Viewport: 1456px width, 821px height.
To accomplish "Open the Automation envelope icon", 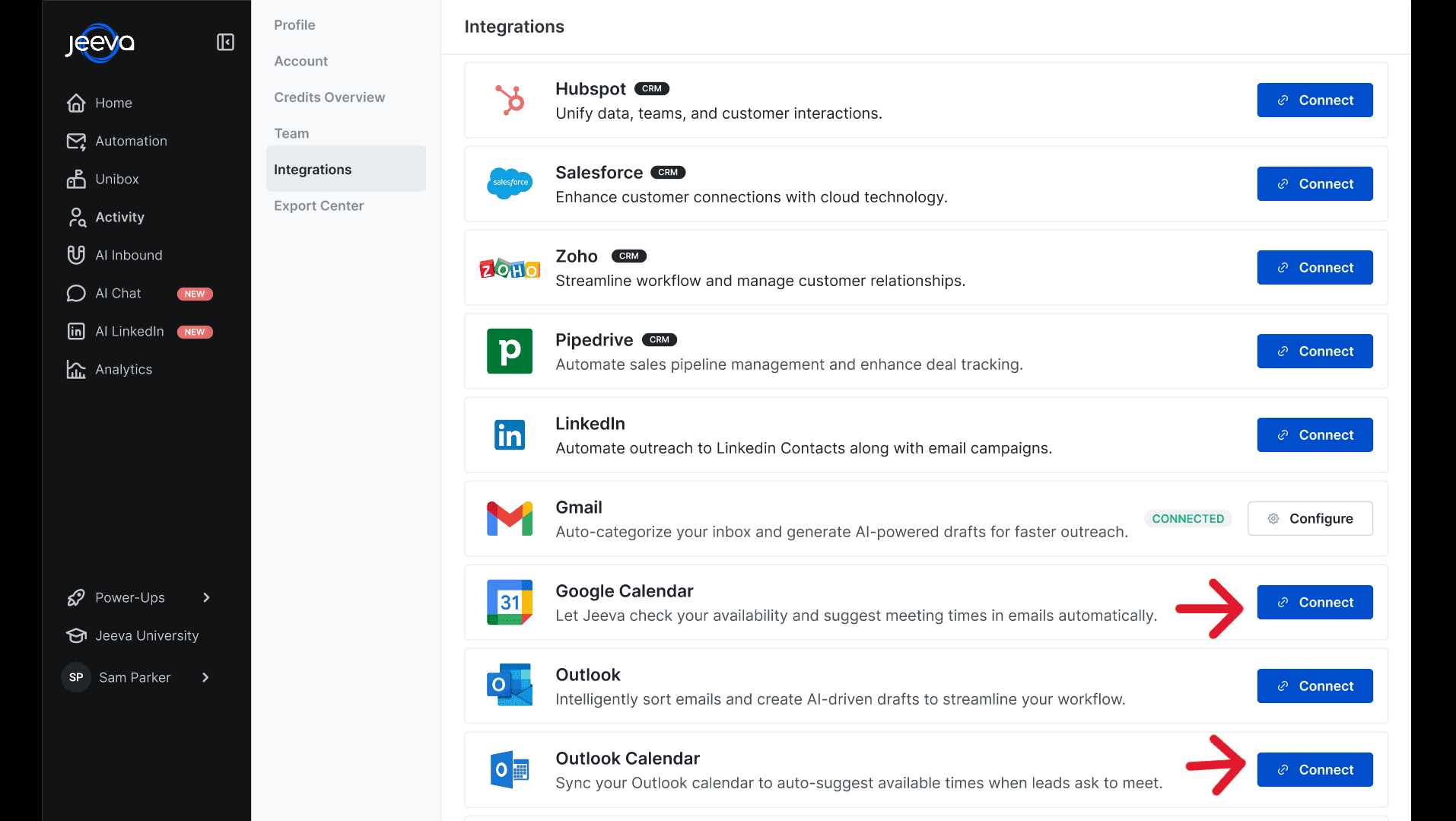I will pyautogui.click(x=76, y=141).
